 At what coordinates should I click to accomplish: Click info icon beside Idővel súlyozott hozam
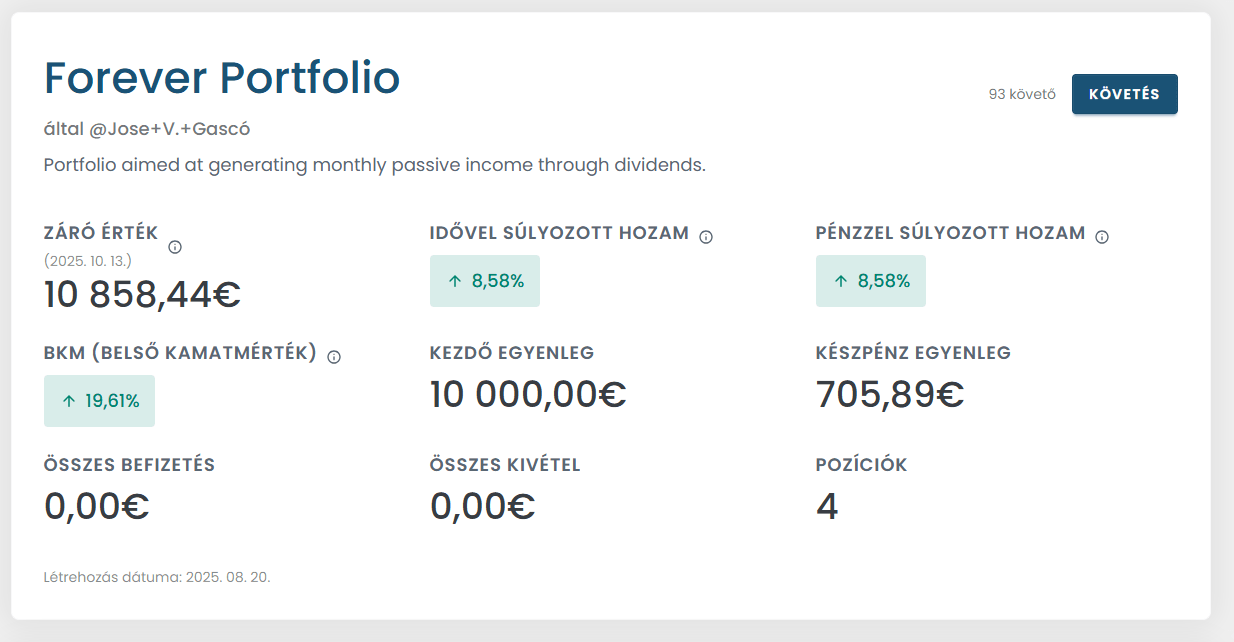(706, 237)
